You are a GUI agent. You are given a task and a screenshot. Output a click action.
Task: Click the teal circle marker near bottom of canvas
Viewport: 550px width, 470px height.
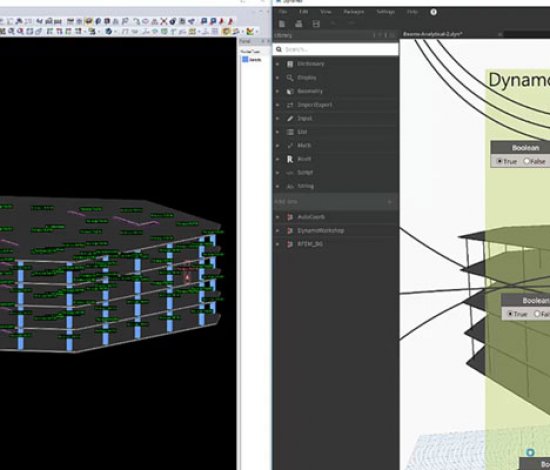530,452
